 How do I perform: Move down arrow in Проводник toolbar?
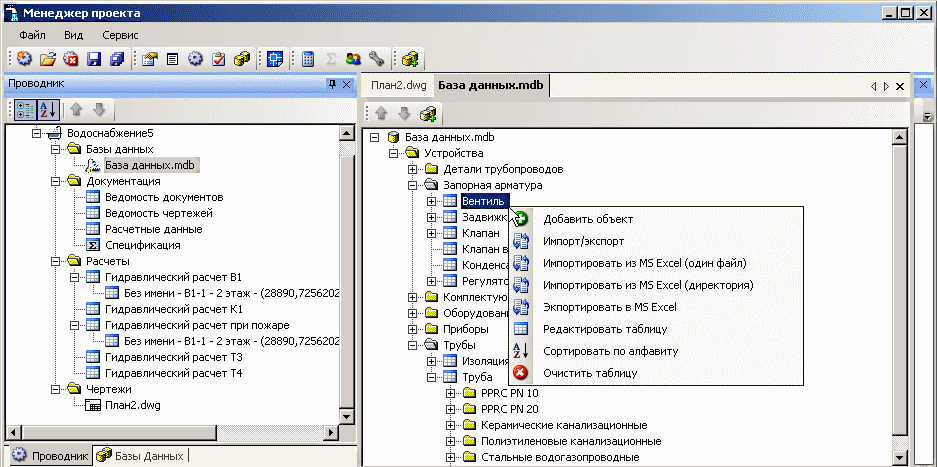point(99,109)
